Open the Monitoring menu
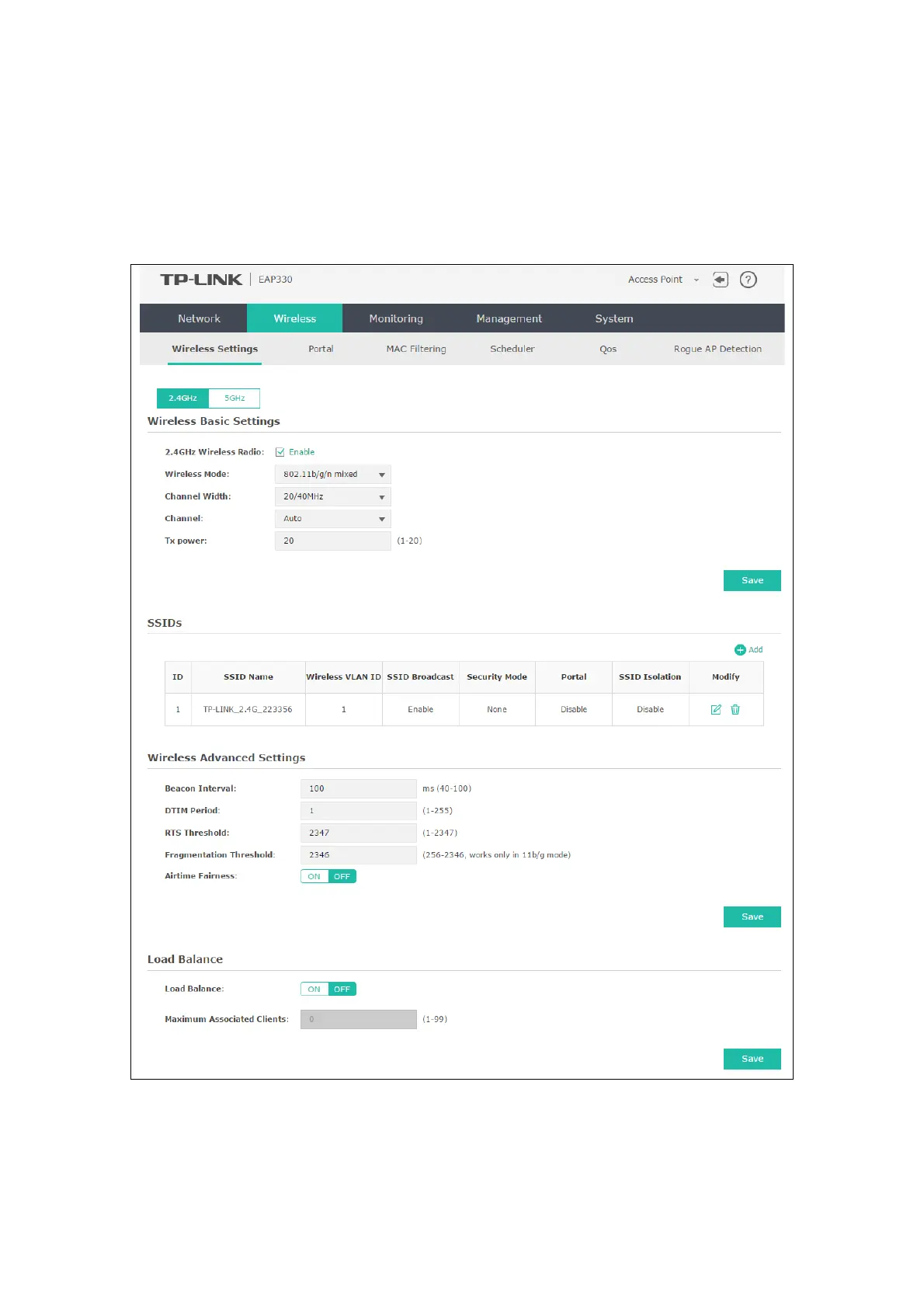The height and width of the screenshot is (1308, 924). pos(396,318)
